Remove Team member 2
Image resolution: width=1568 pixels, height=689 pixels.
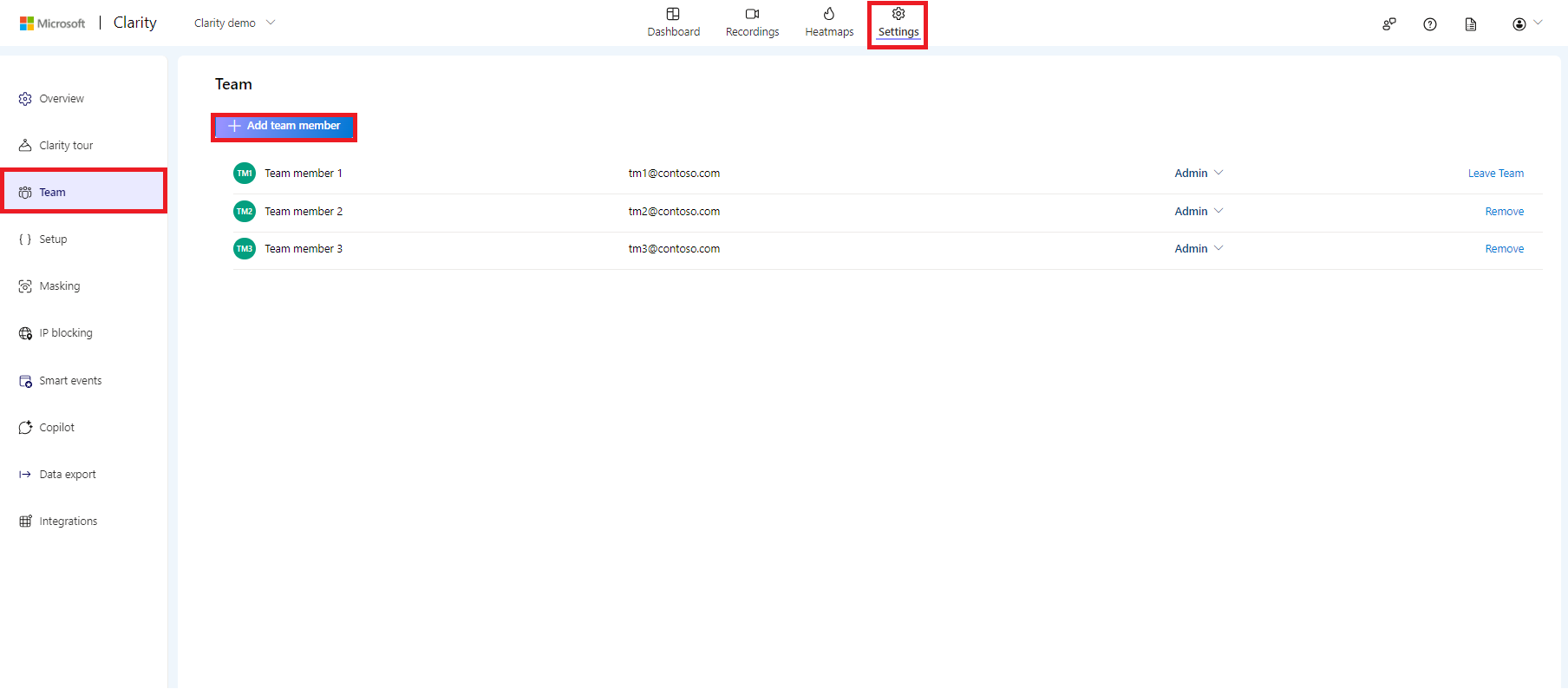[1504, 212]
